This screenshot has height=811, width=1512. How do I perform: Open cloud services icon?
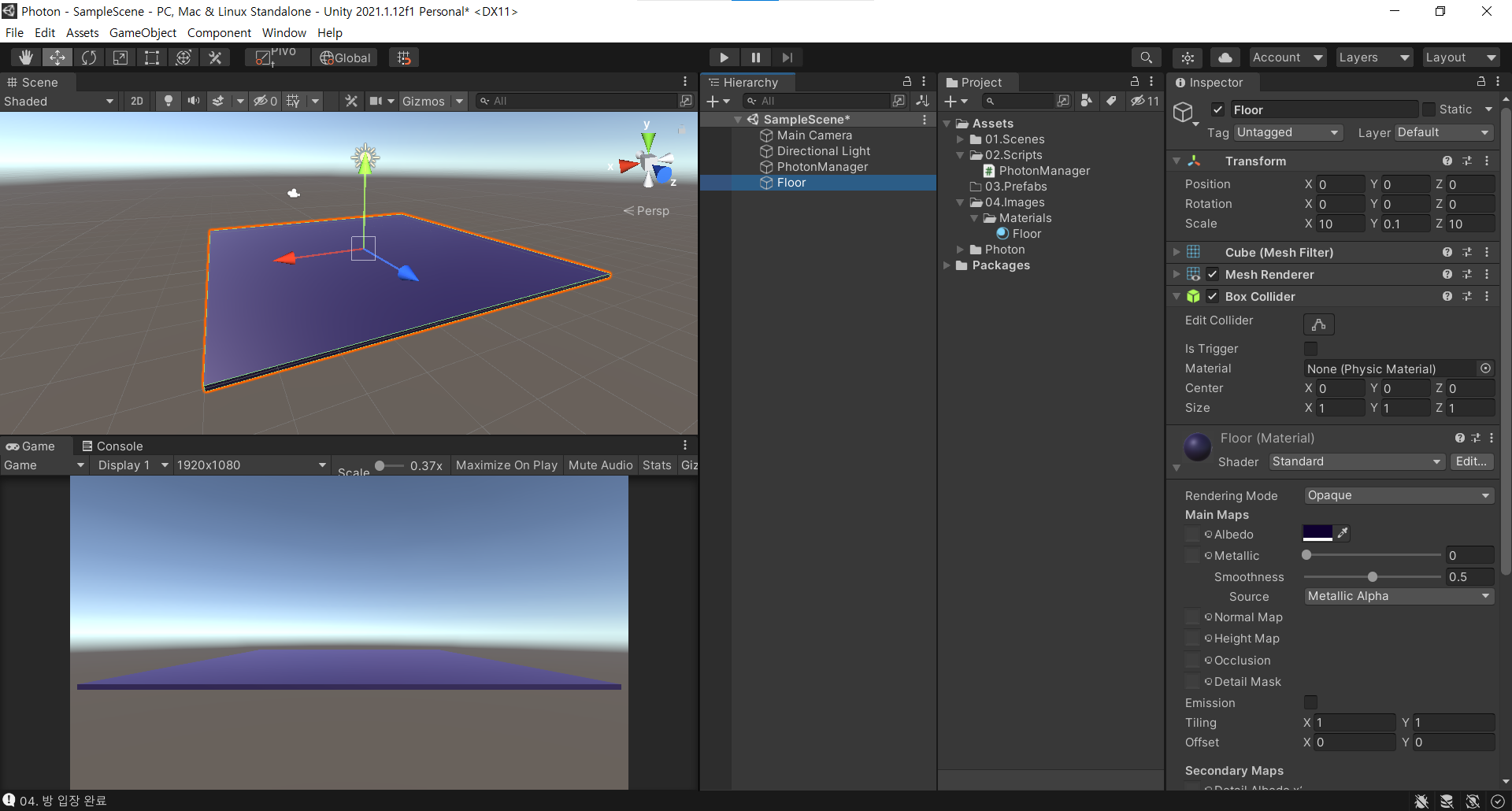tap(1225, 57)
